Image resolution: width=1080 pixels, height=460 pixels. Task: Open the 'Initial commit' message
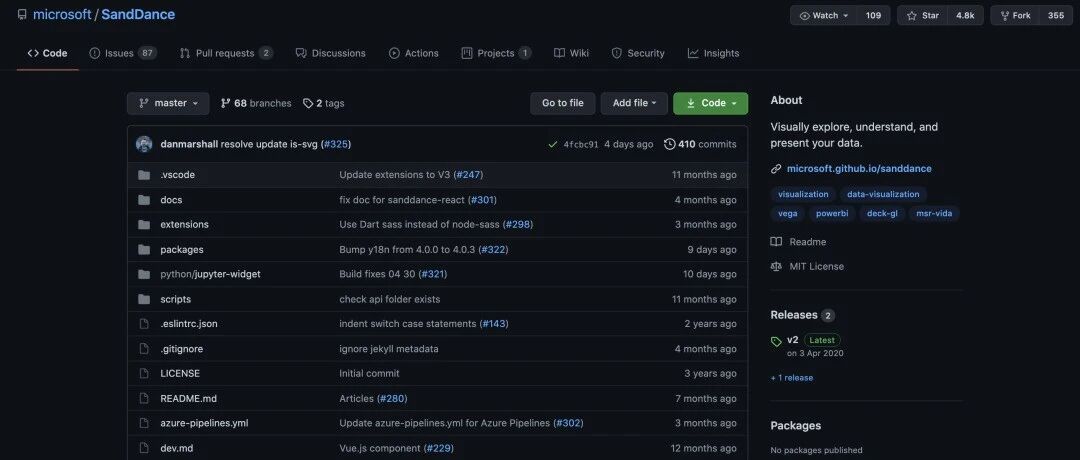coord(369,373)
